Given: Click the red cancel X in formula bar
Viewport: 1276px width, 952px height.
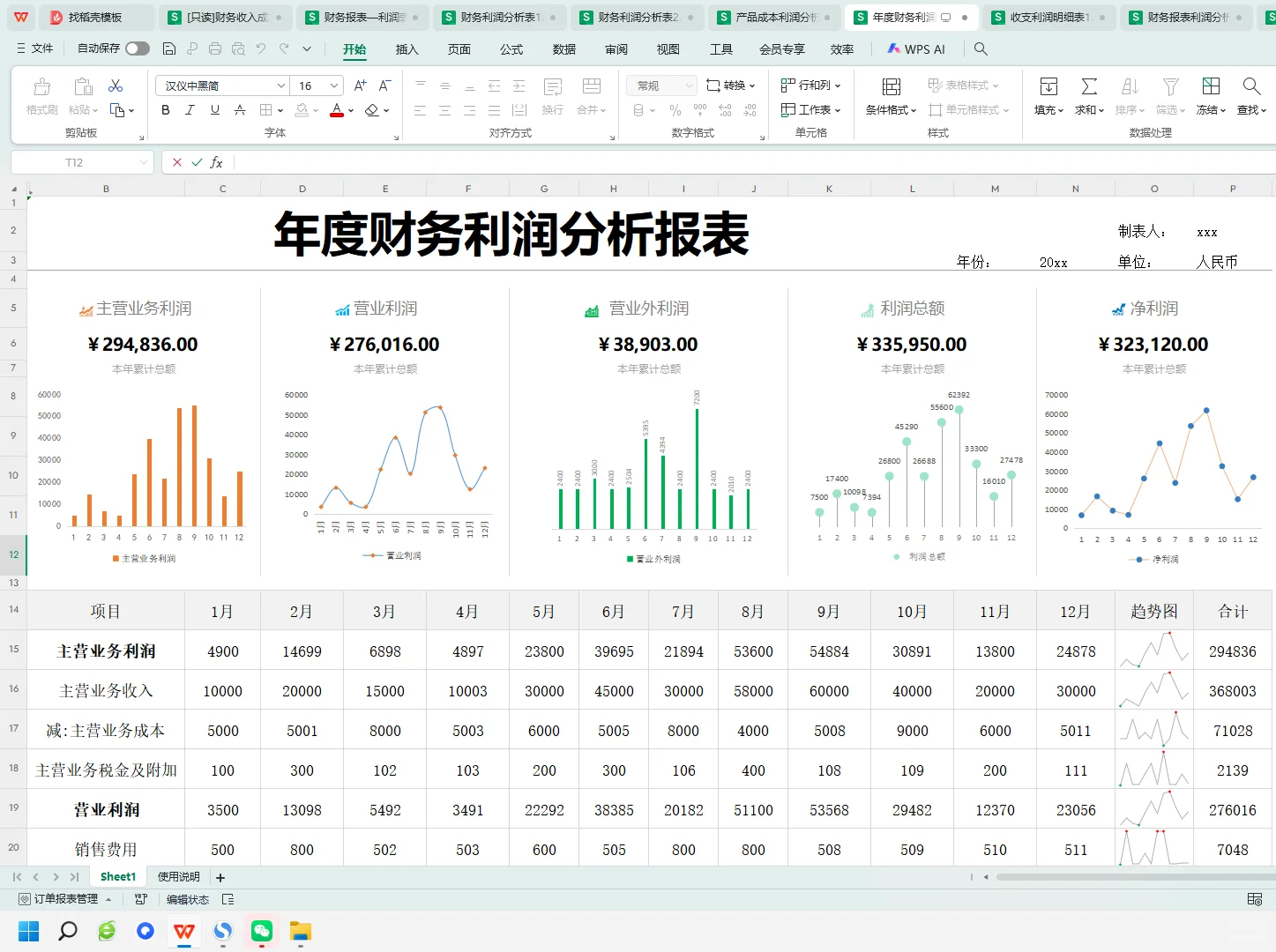Looking at the screenshot, I should (177, 162).
